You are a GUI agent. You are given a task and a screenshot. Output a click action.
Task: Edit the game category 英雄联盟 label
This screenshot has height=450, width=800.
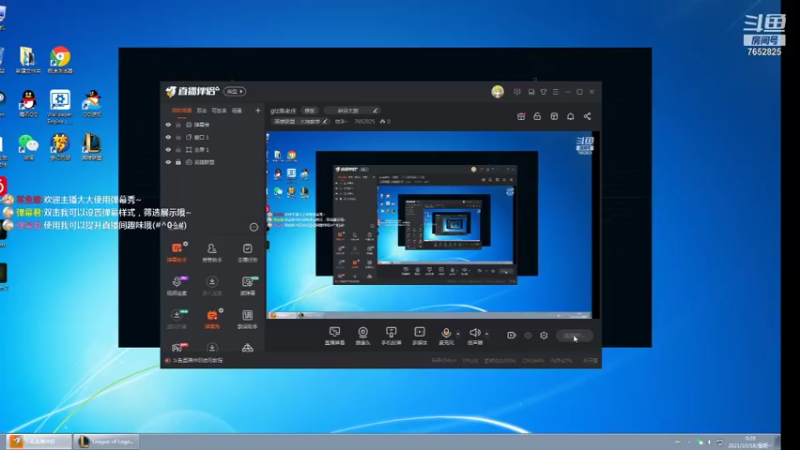click(300, 121)
